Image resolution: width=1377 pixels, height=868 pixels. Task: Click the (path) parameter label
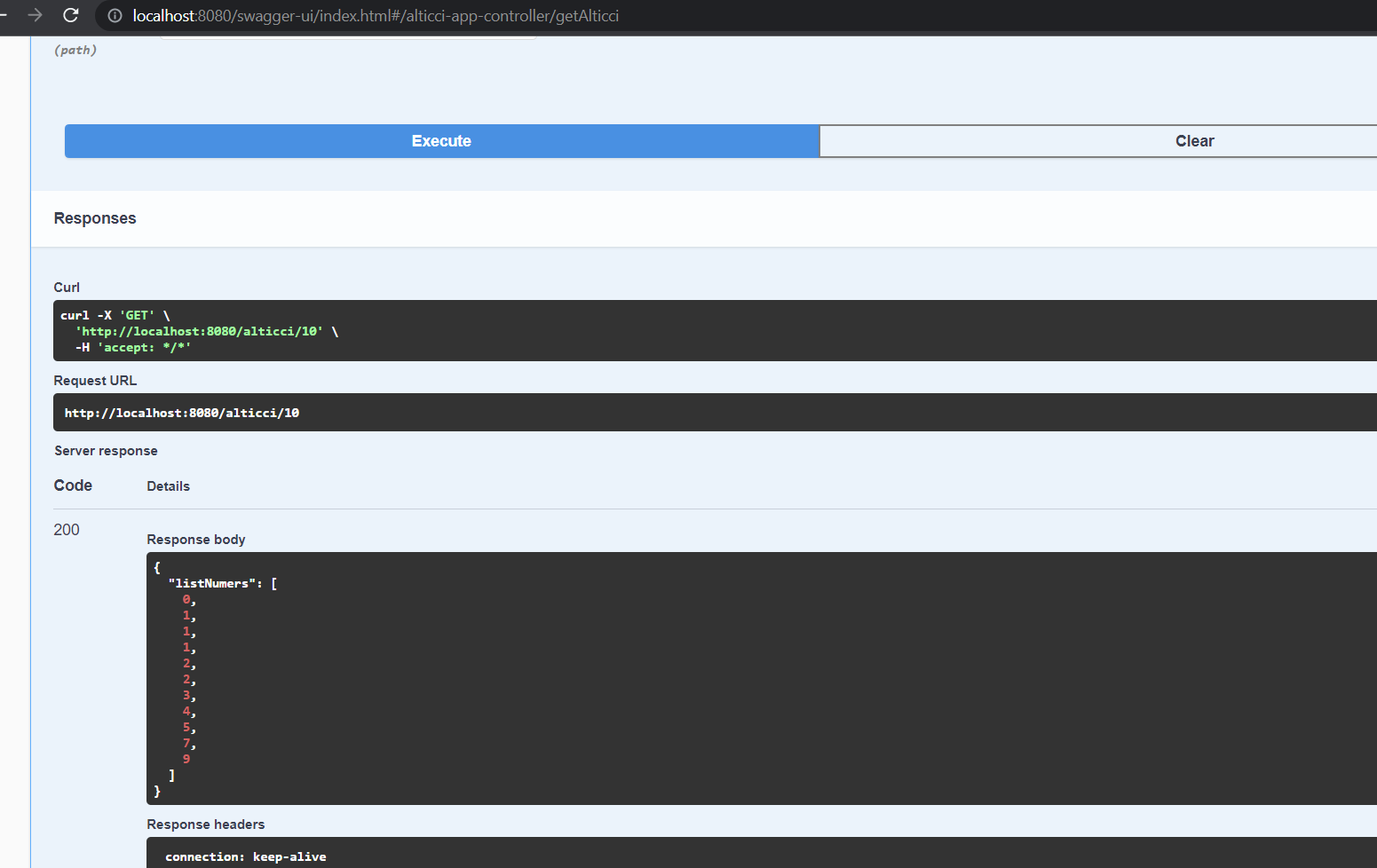(75, 50)
